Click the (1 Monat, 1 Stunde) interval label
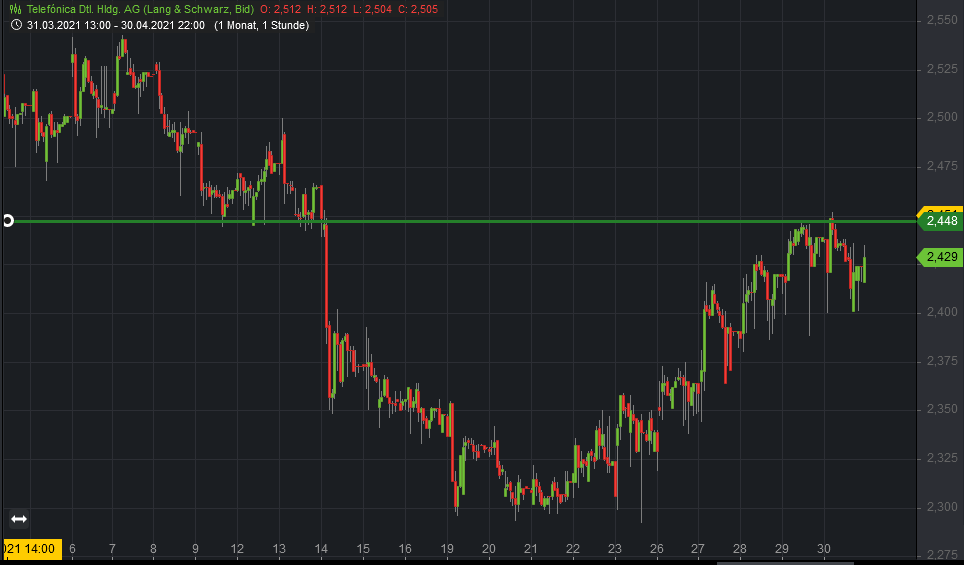Screen dimensions: 964x565 pos(261,25)
